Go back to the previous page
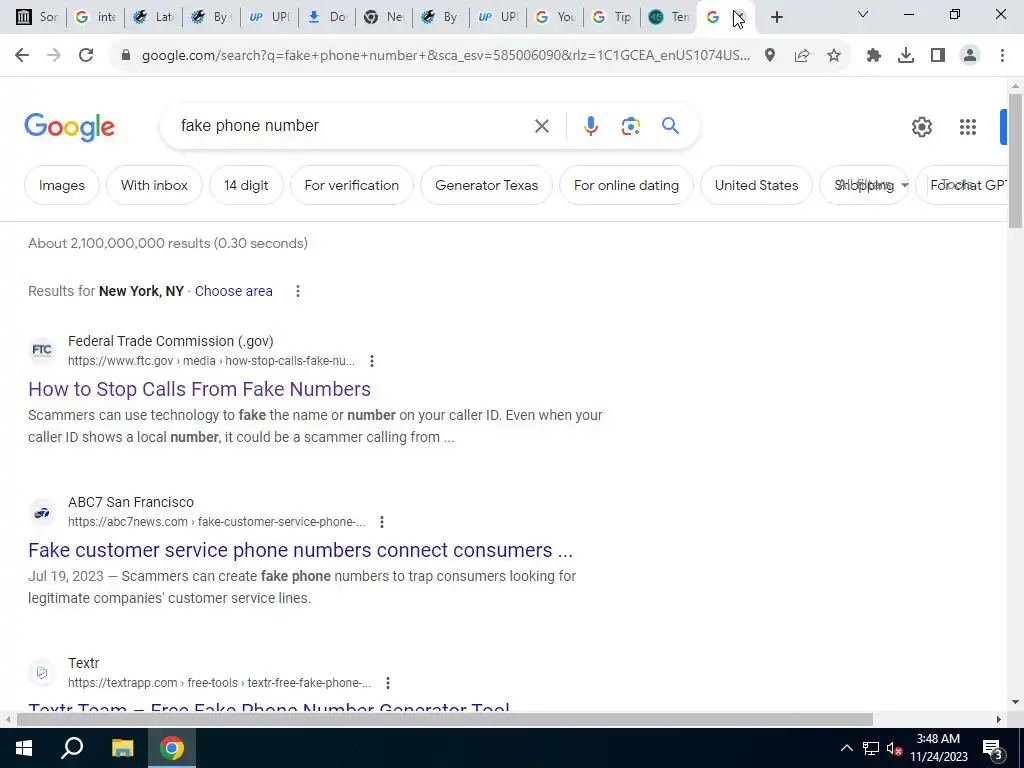The height and width of the screenshot is (768, 1024). (x=22, y=56)
